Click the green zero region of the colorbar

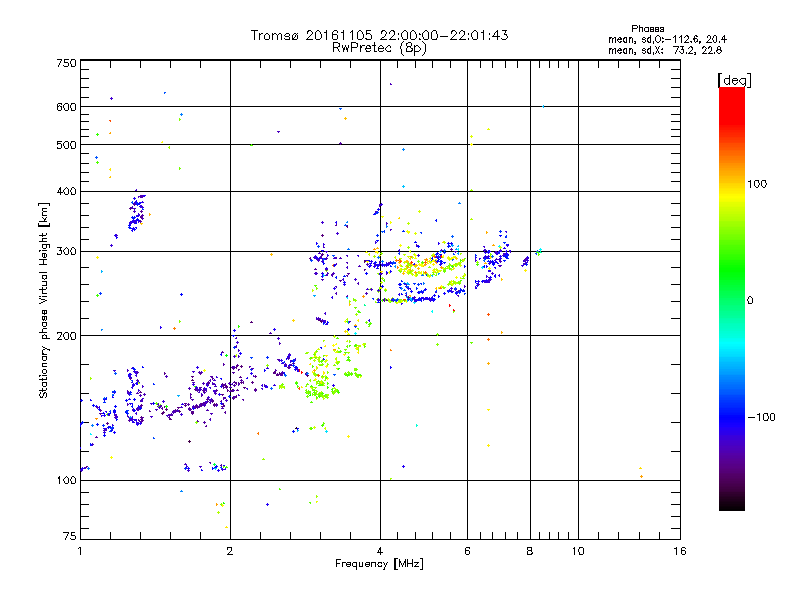732,300
